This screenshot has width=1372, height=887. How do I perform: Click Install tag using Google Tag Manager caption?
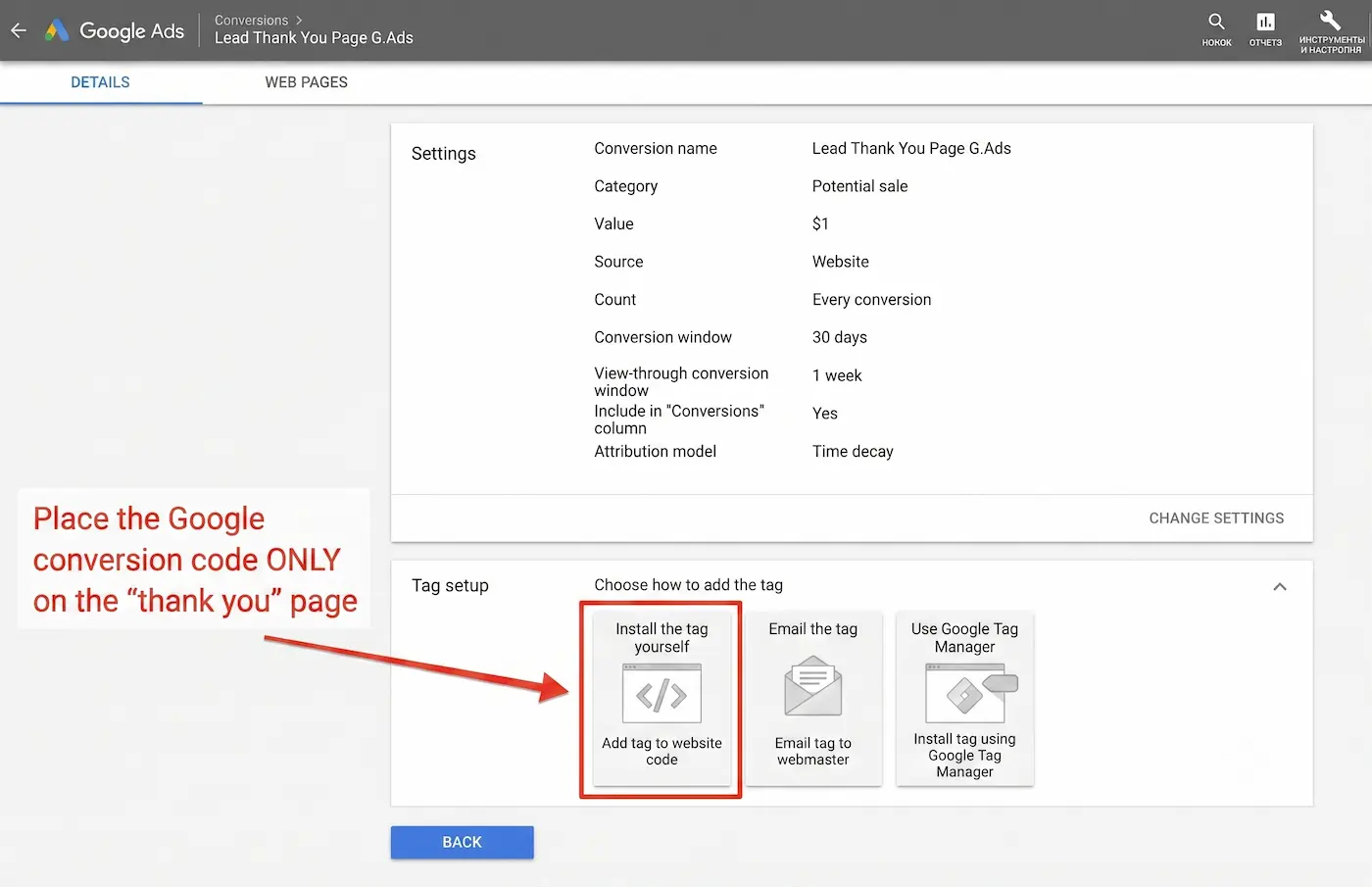pyautogui.click(x=964, y=755)
